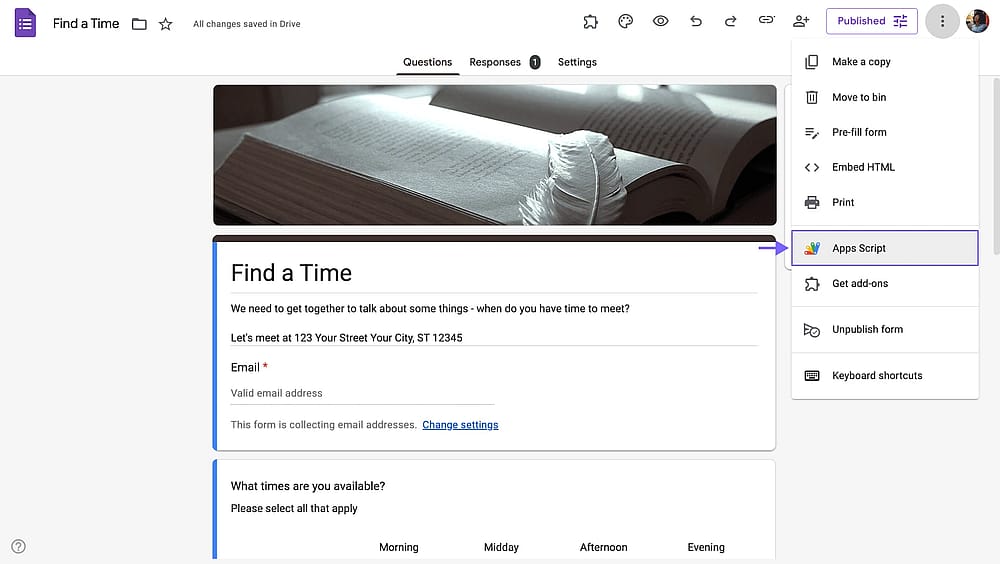Open Apps Script from the menu

pyautogui.click(x=885, y=248)
